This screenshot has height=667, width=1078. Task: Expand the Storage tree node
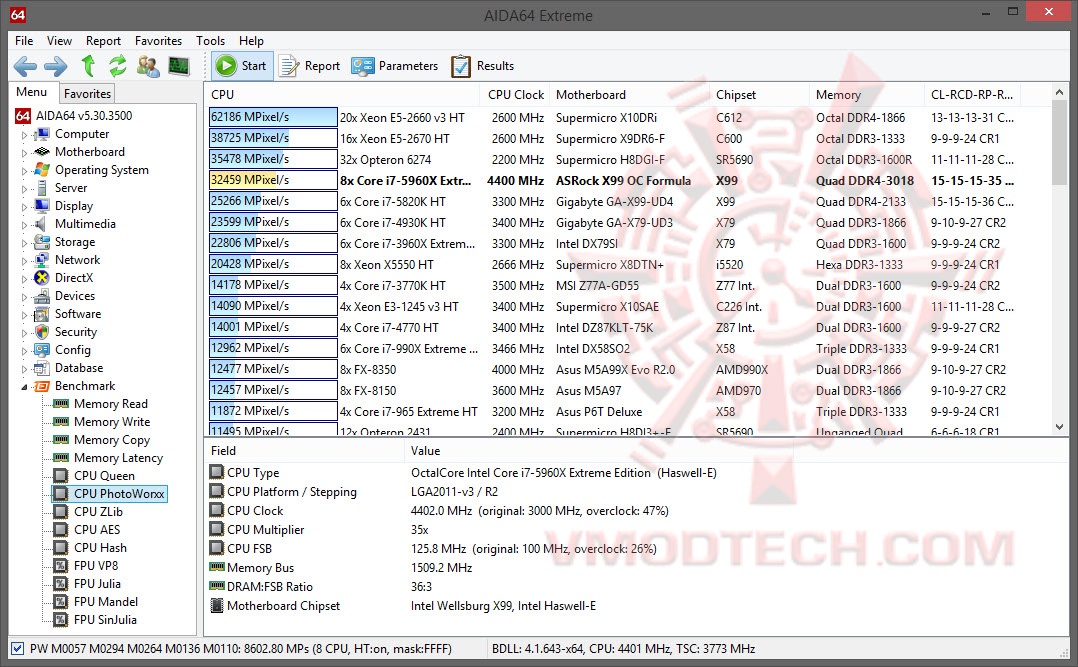[25, 243]
